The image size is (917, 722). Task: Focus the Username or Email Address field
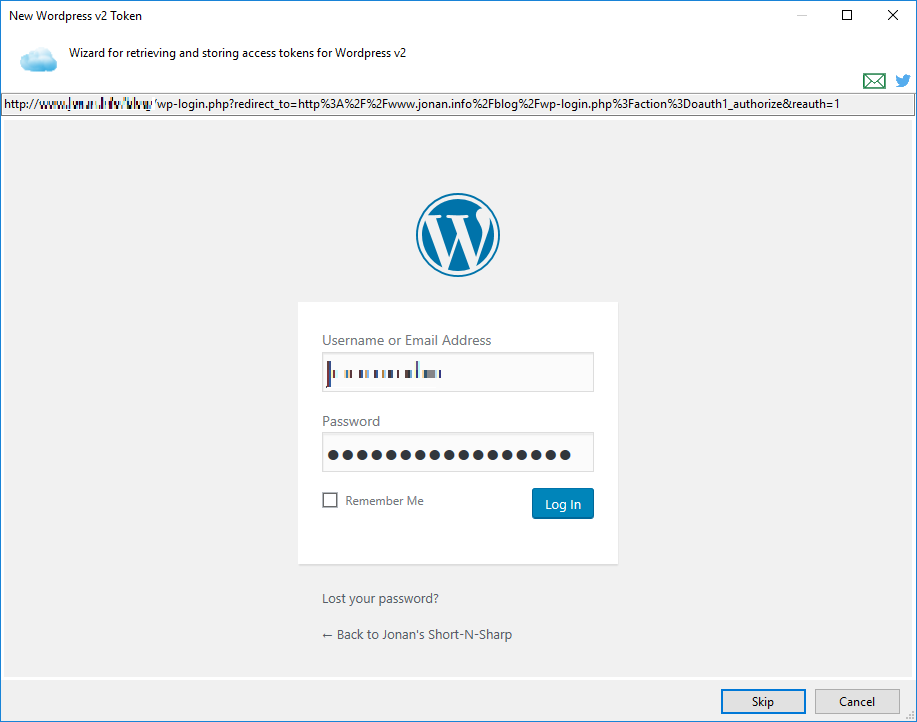pyautogui.click(x=458, y=372)
